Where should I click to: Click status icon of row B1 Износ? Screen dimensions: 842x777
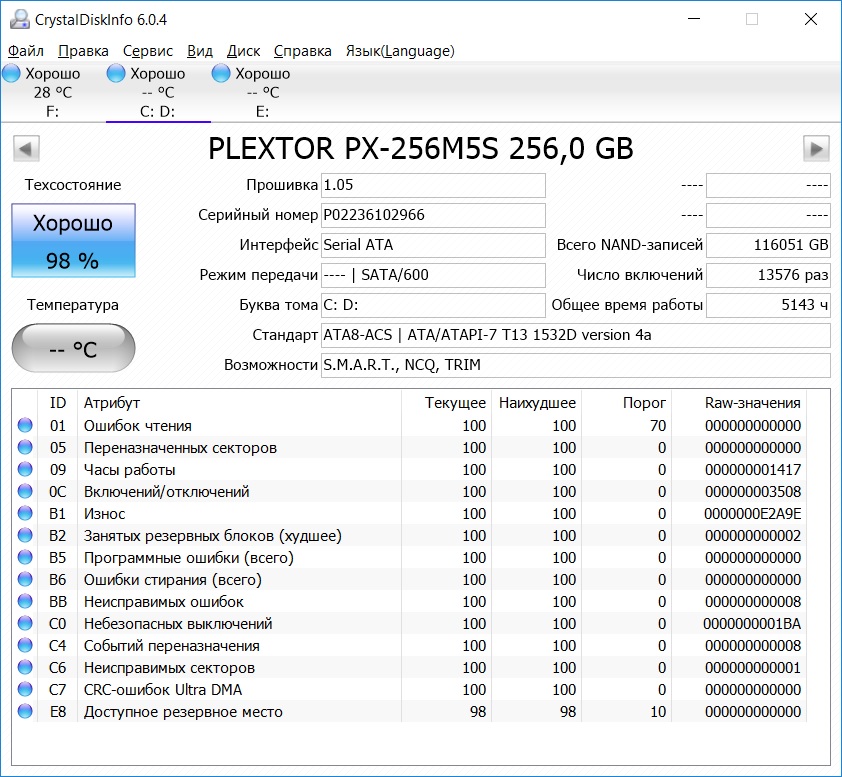click(25, 513)
